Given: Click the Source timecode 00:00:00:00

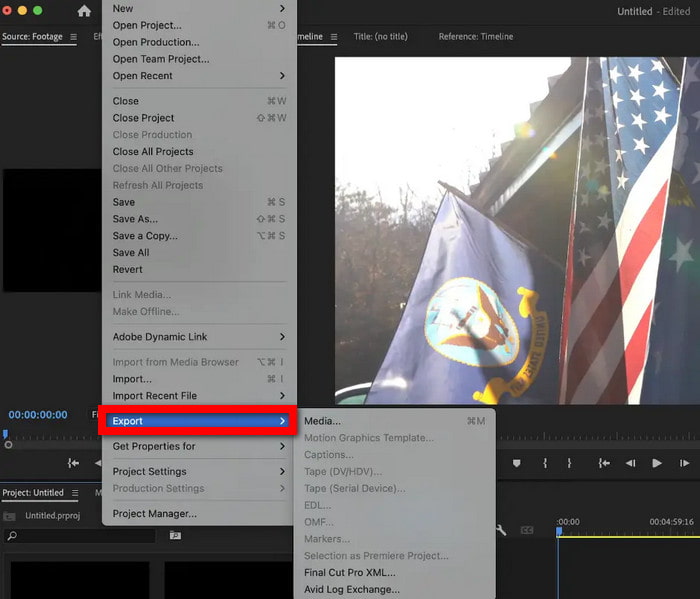Looking at the screenshot, I should (38, 415).
